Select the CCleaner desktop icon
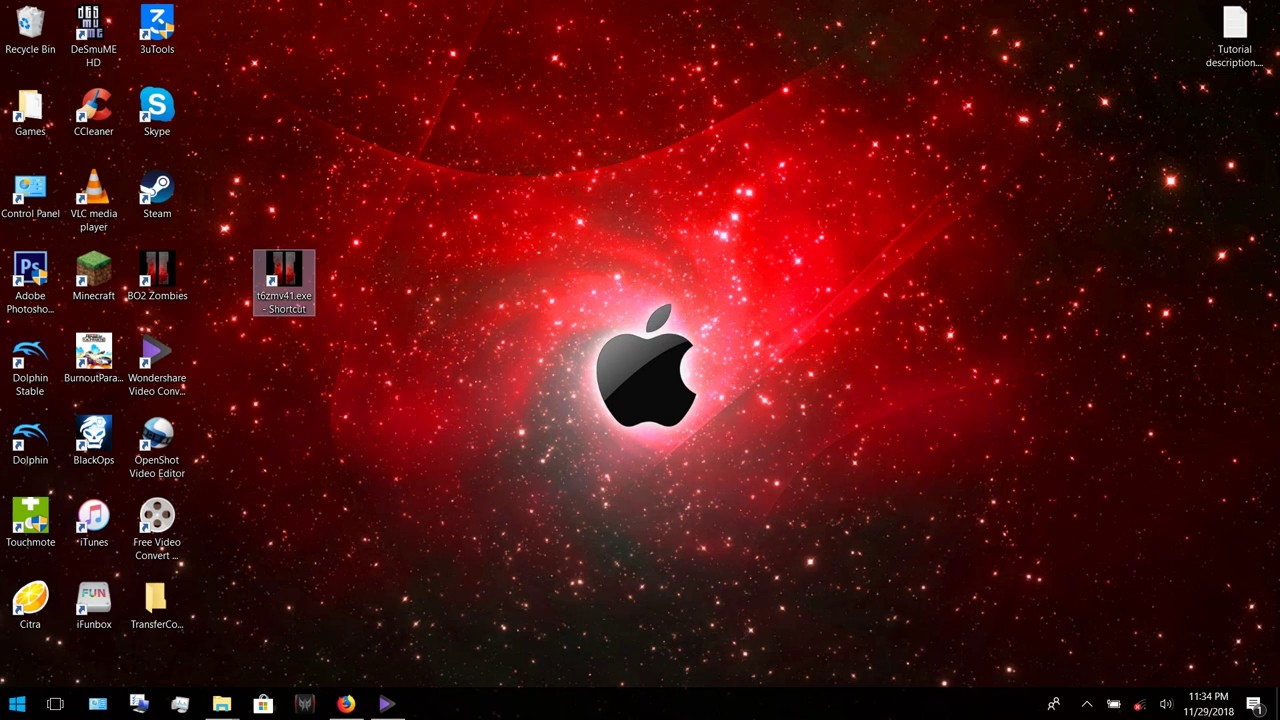Image resolution: width=1280 pixels, height=720 pixels. 93,113
